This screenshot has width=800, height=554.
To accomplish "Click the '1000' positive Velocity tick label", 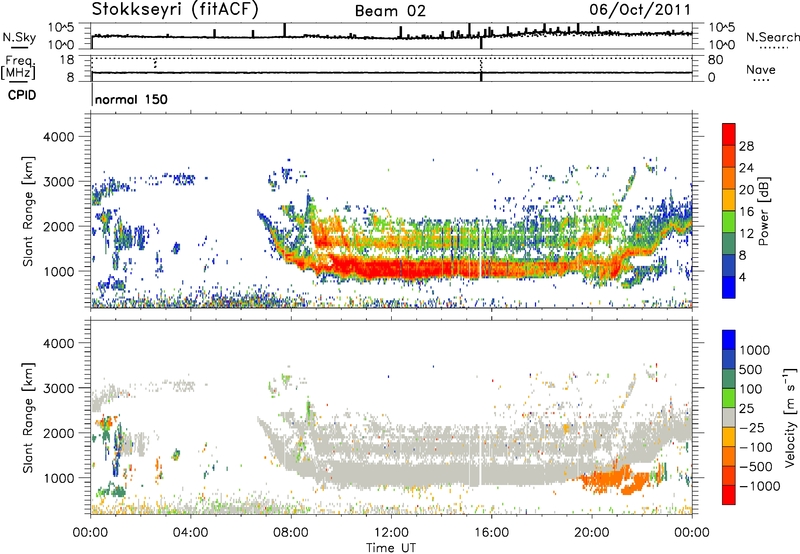I will pos(755,350).
